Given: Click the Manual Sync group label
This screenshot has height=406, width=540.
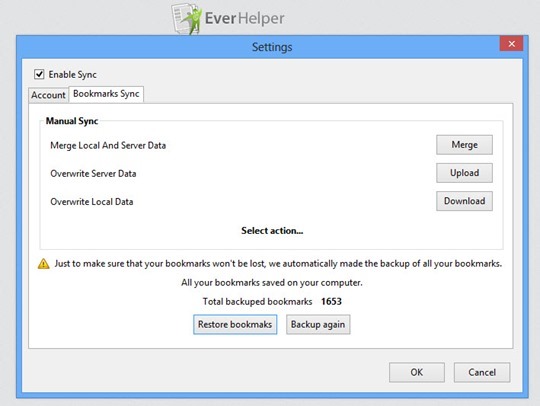Looking at the screenshot, I should (72, 121).
